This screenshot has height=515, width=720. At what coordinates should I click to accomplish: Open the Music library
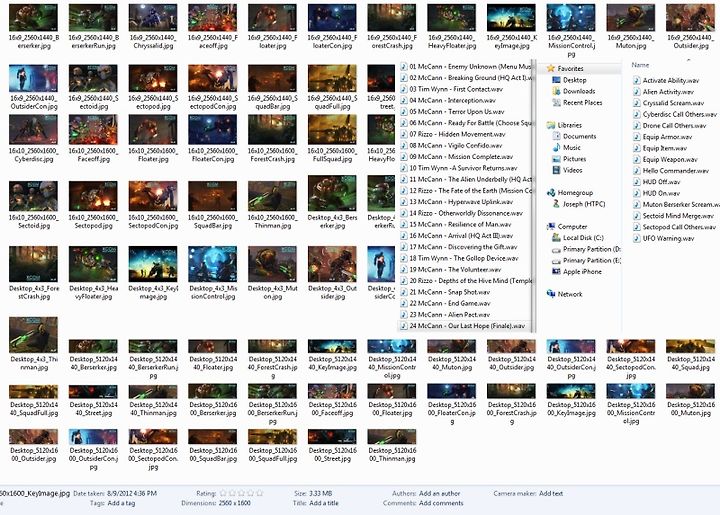[x=567, y=147]
